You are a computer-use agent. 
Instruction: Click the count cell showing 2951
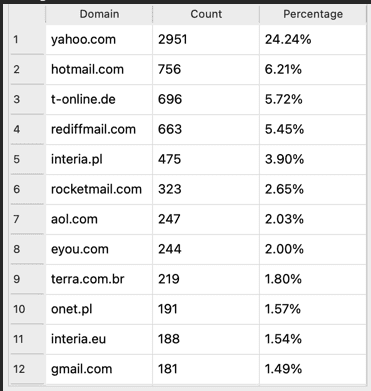coord(206,40)
